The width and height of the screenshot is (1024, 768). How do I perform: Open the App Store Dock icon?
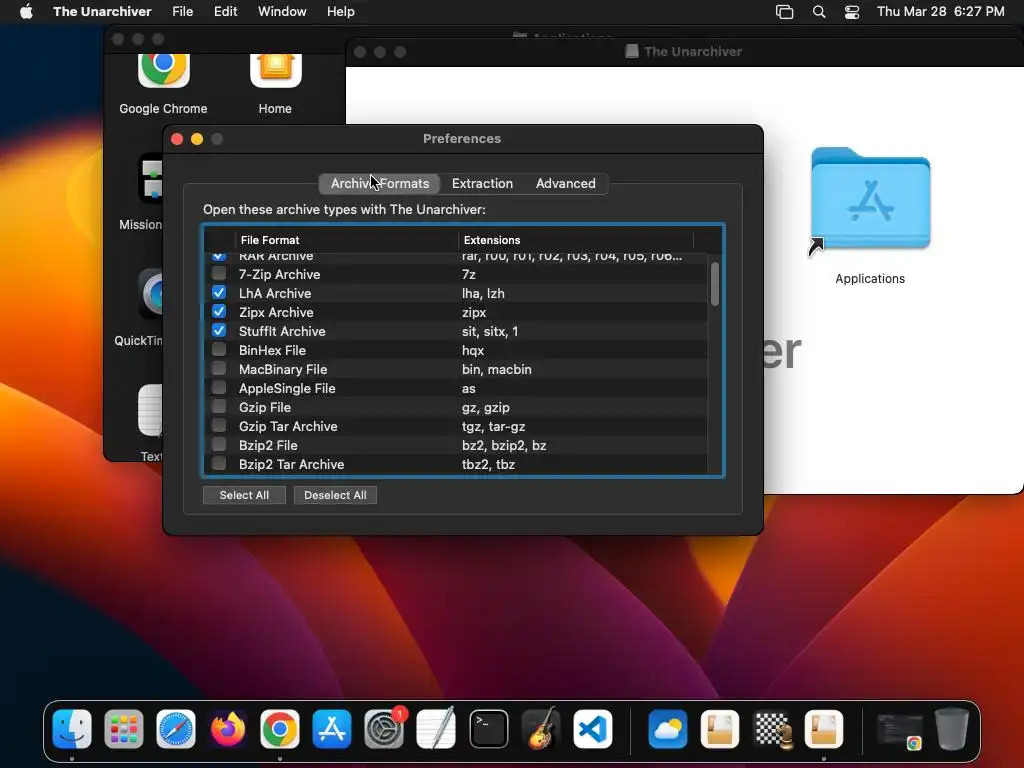(x=332, y=728)
